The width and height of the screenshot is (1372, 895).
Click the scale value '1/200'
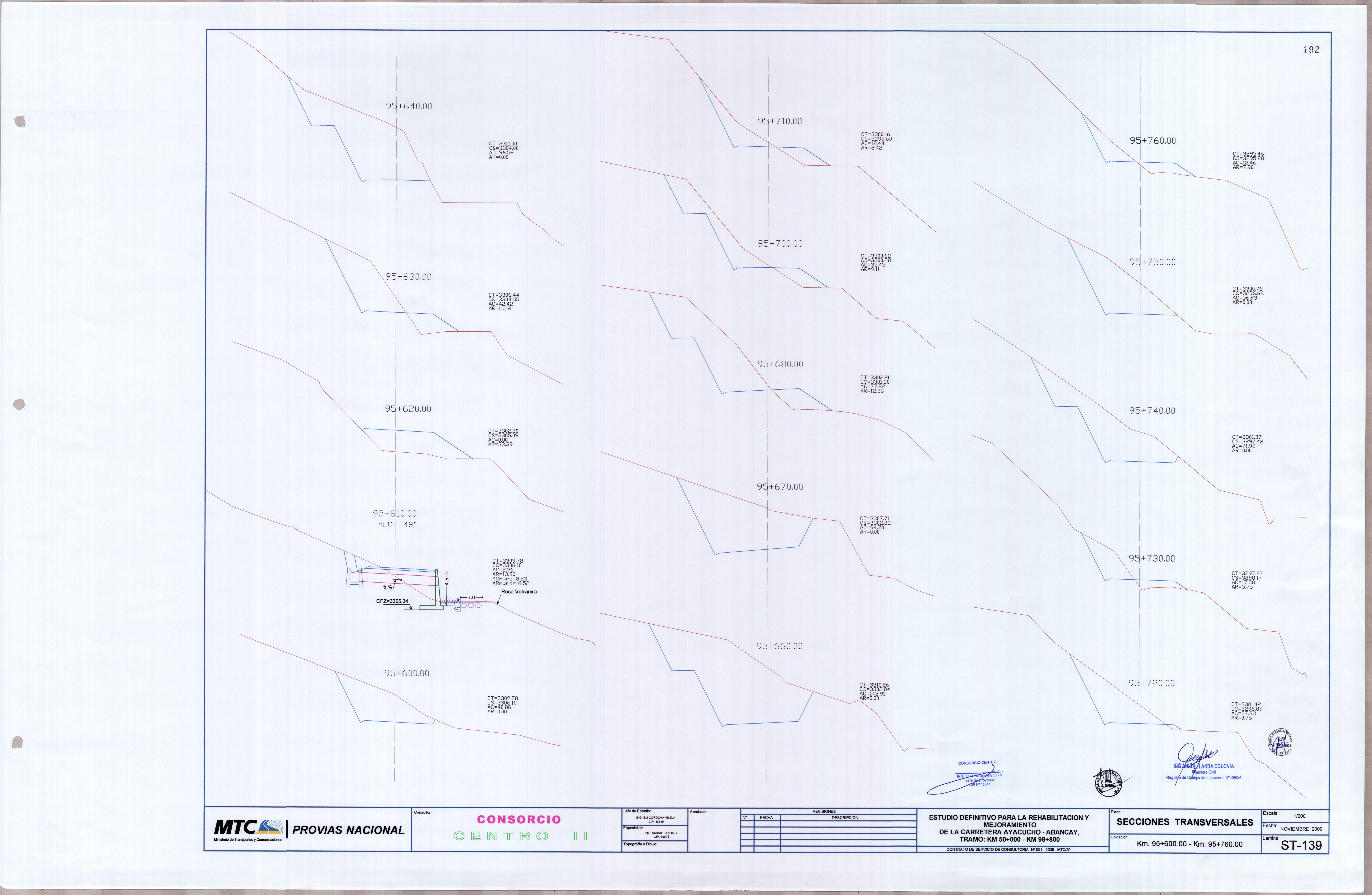[1299, 816]
